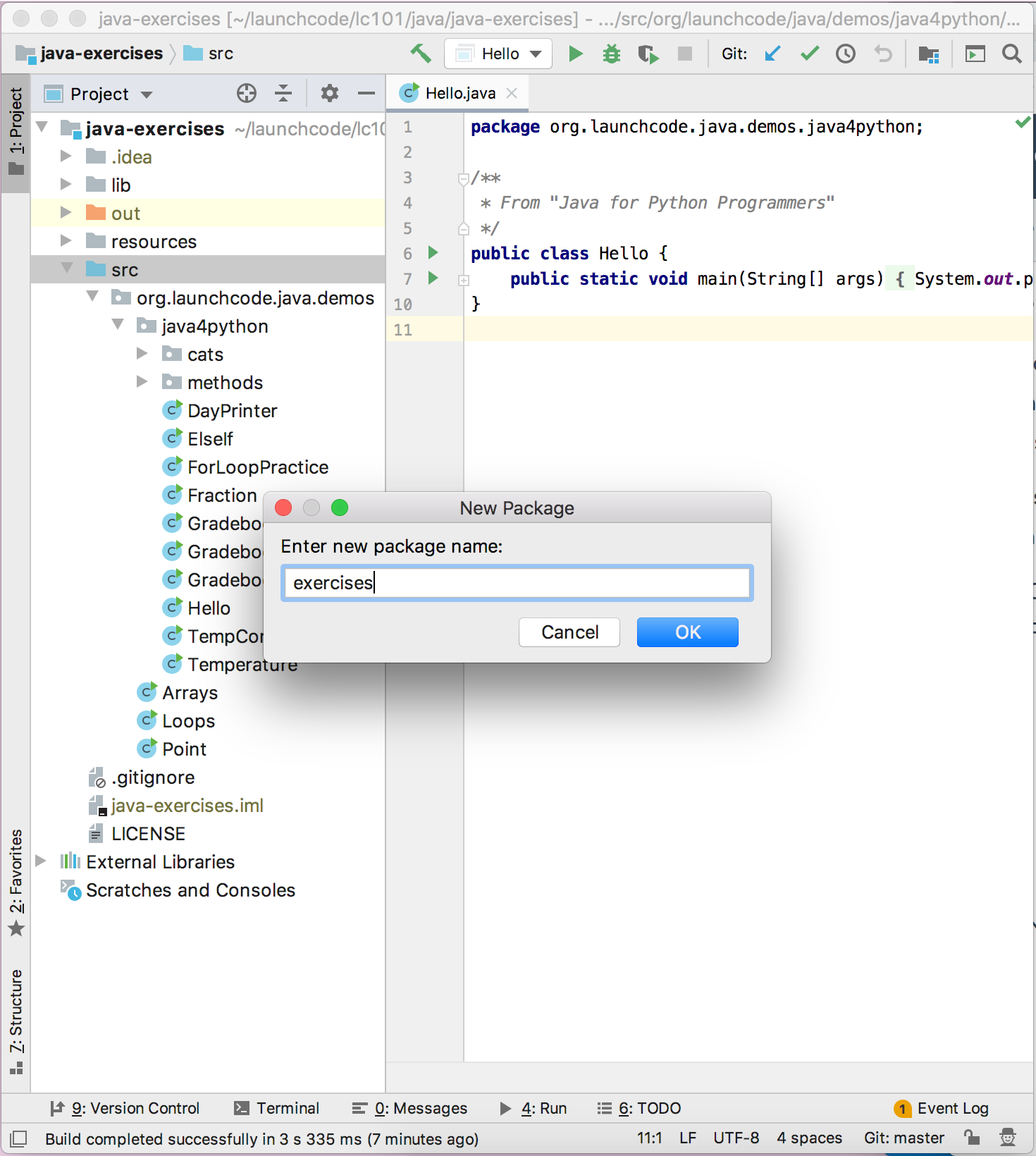The height and width of the screenshot is (1156, 1036).
Task: Toggle the 2: Favorites tool window tab
Action: point(16,883)
